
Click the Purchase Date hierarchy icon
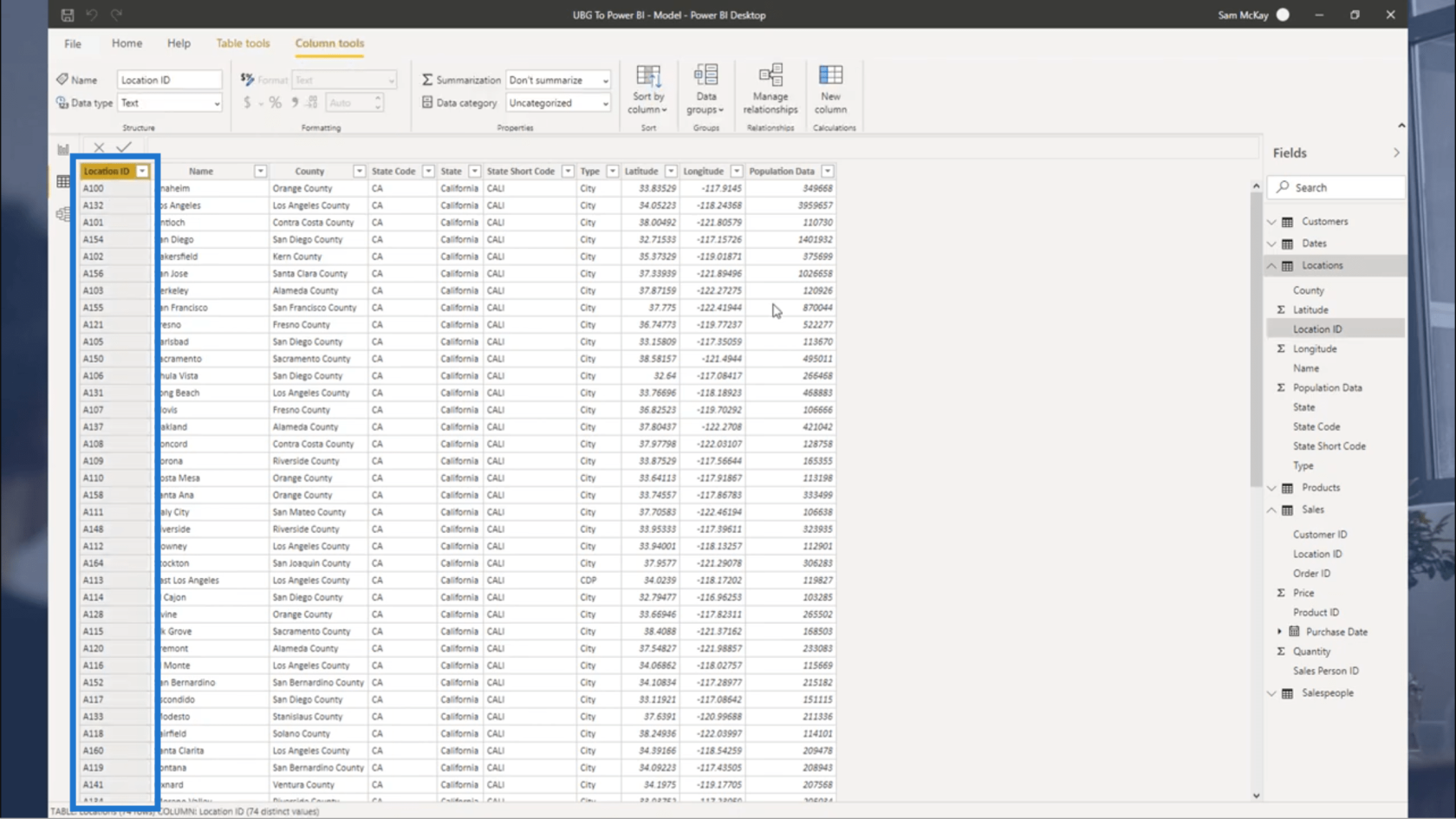coord(1294,632)
